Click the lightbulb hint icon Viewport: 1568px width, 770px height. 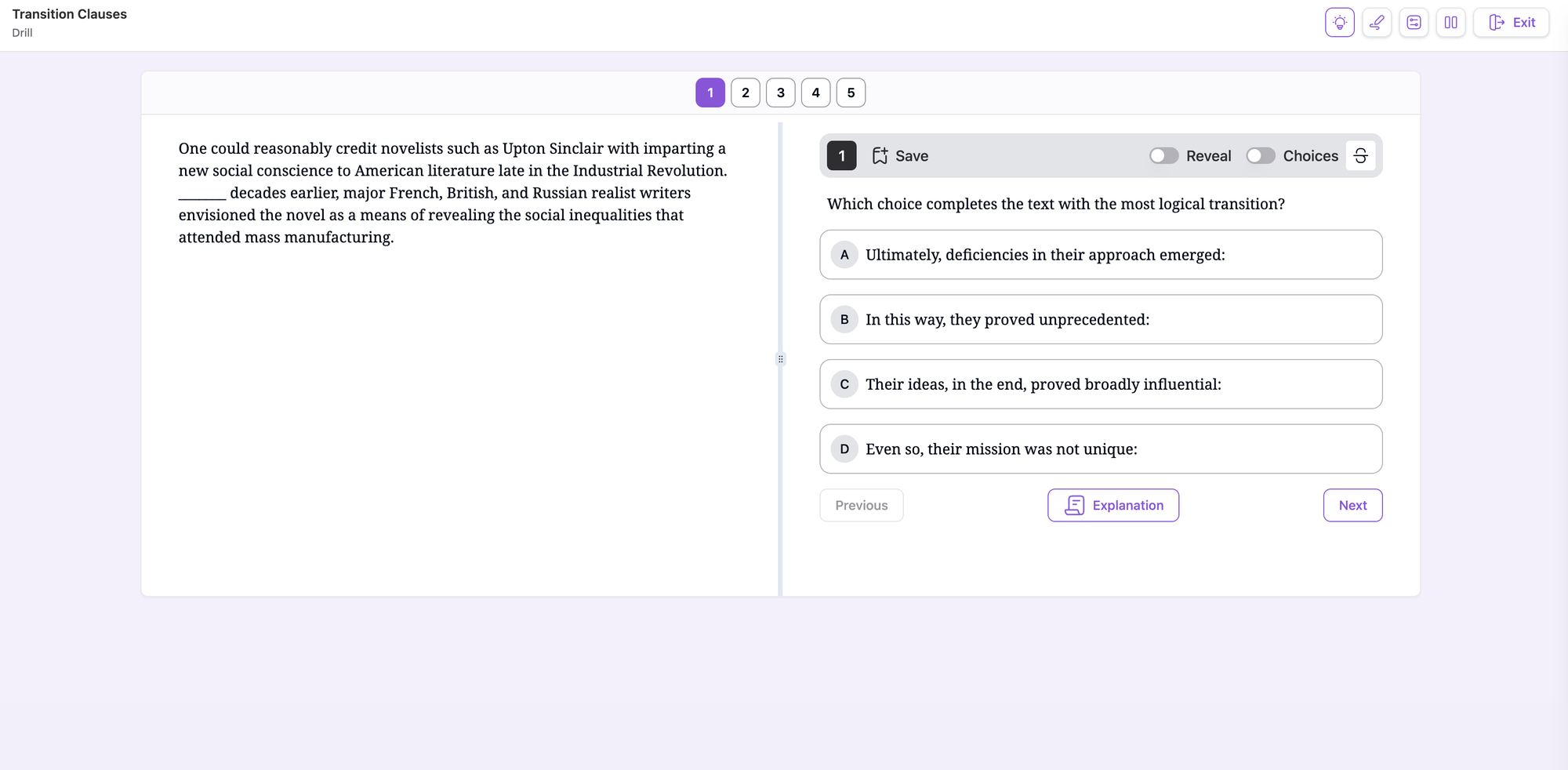click(1340, 23)
